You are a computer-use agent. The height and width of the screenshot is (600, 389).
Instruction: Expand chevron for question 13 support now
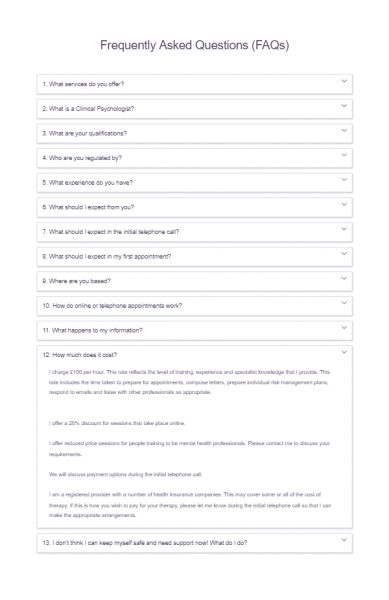[344, 540]
